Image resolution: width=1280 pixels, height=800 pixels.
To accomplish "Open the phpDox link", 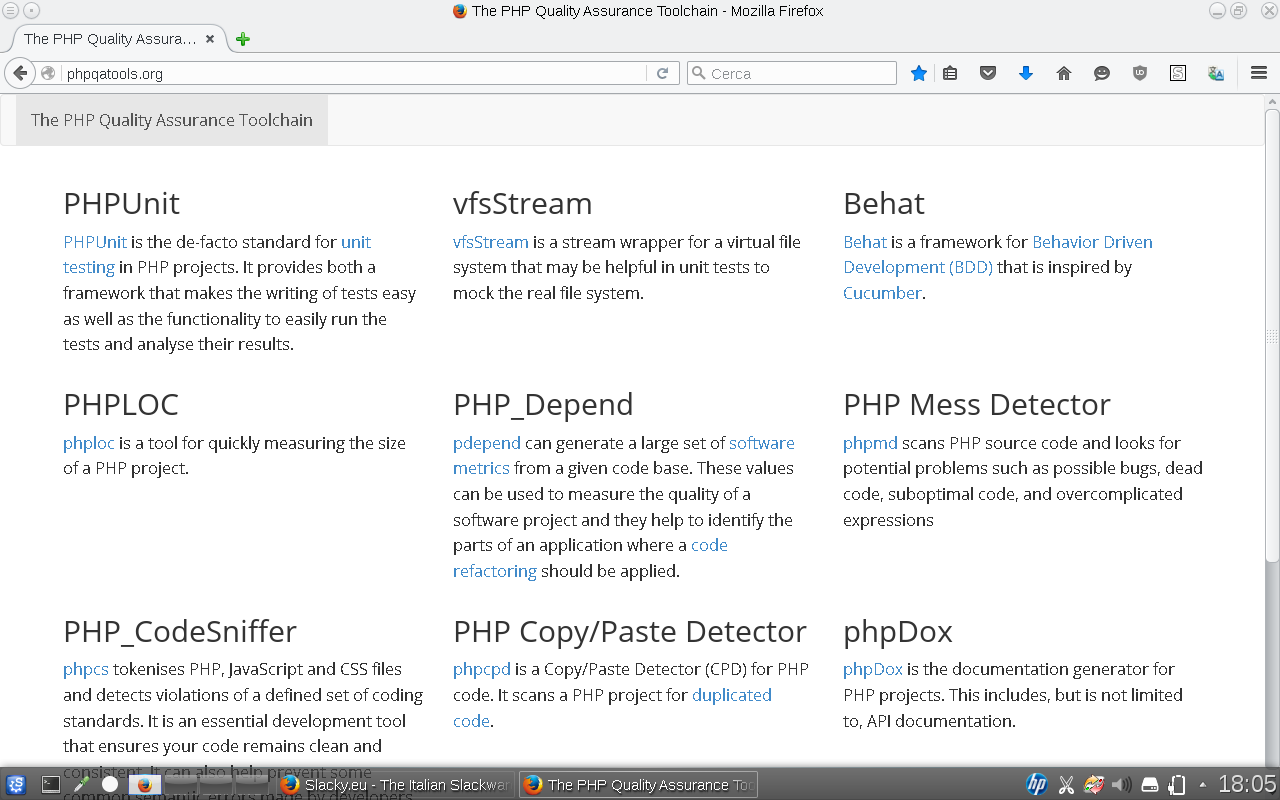I will point(873,669).
